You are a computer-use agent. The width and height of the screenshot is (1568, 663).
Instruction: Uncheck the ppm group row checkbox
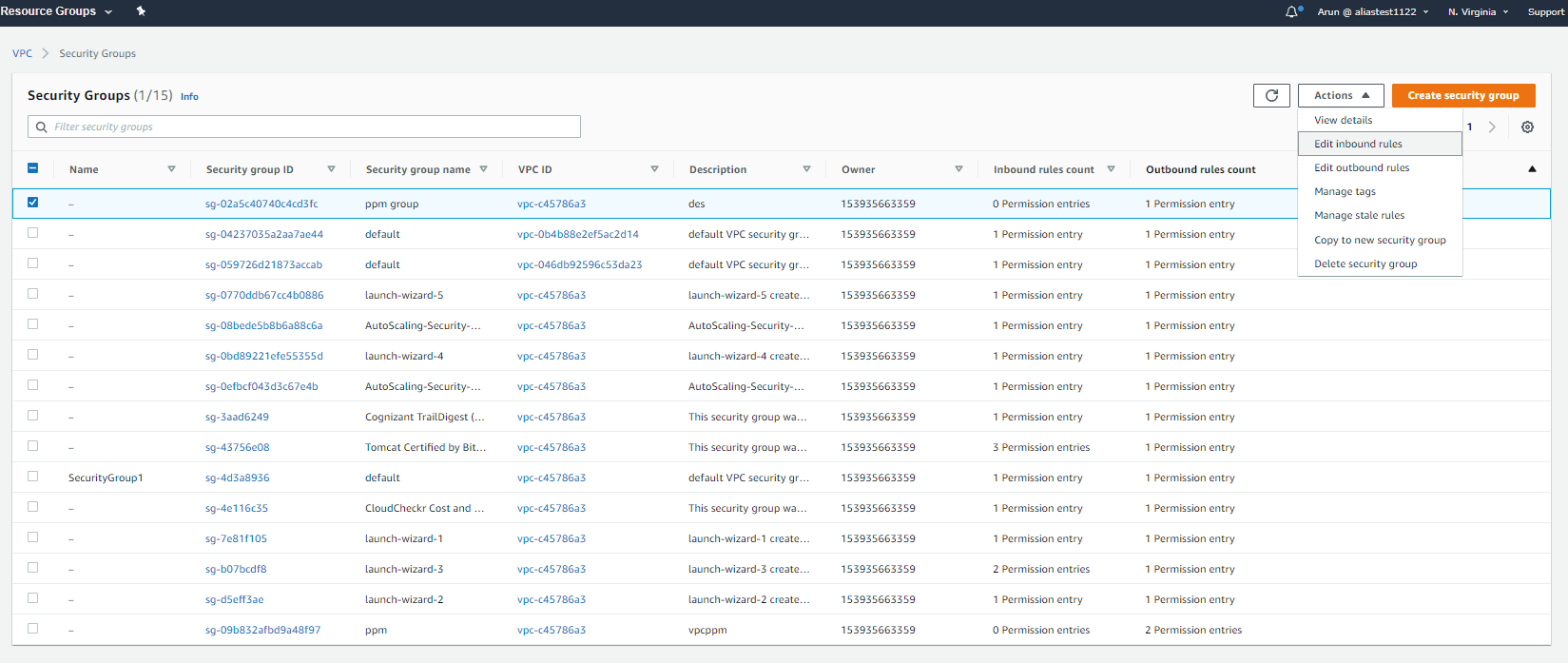(33, 203)
